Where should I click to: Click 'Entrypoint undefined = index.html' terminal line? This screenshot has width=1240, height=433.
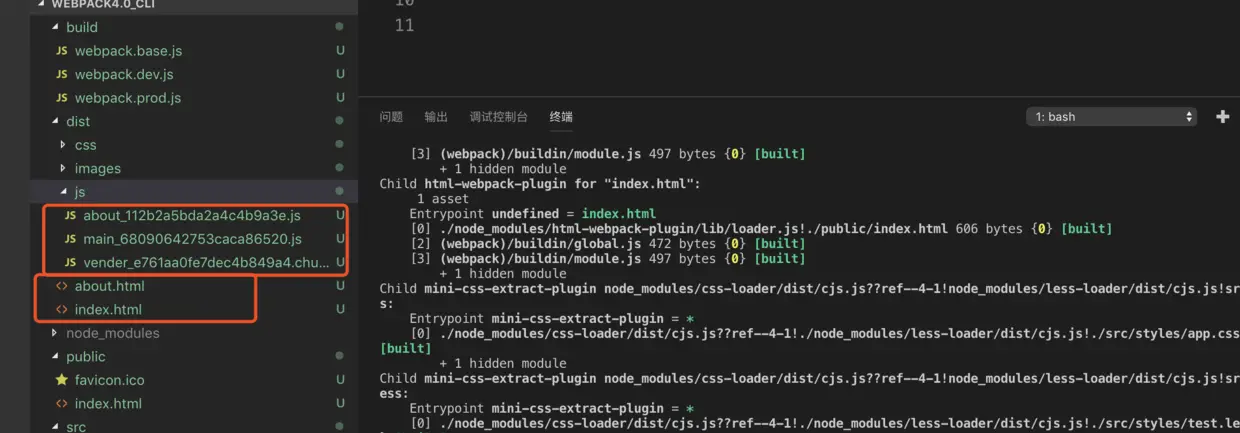pos(533,214)
